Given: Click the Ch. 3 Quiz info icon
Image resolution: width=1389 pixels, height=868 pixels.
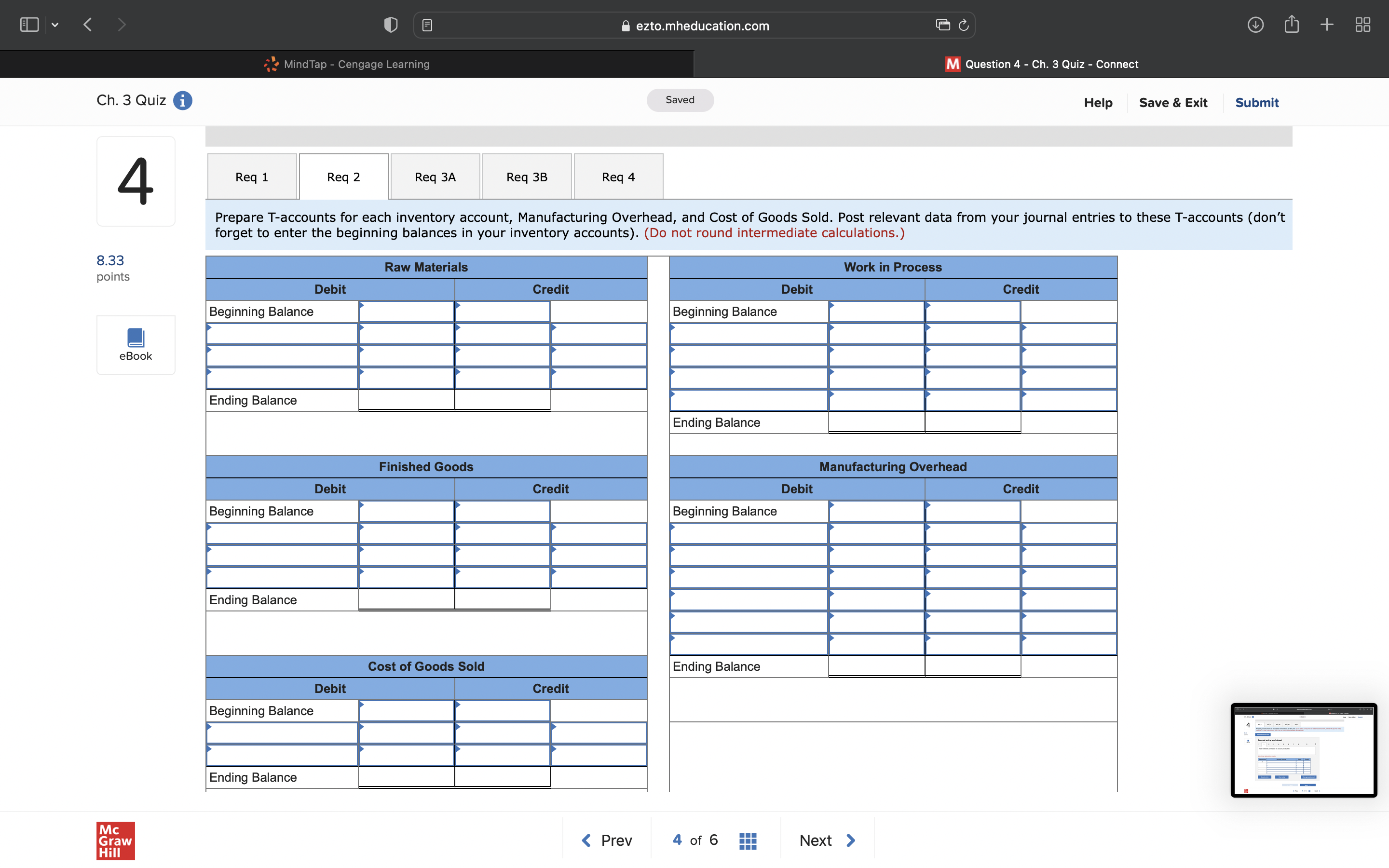Looking at the screenshot, I should [x=182, y=100].
